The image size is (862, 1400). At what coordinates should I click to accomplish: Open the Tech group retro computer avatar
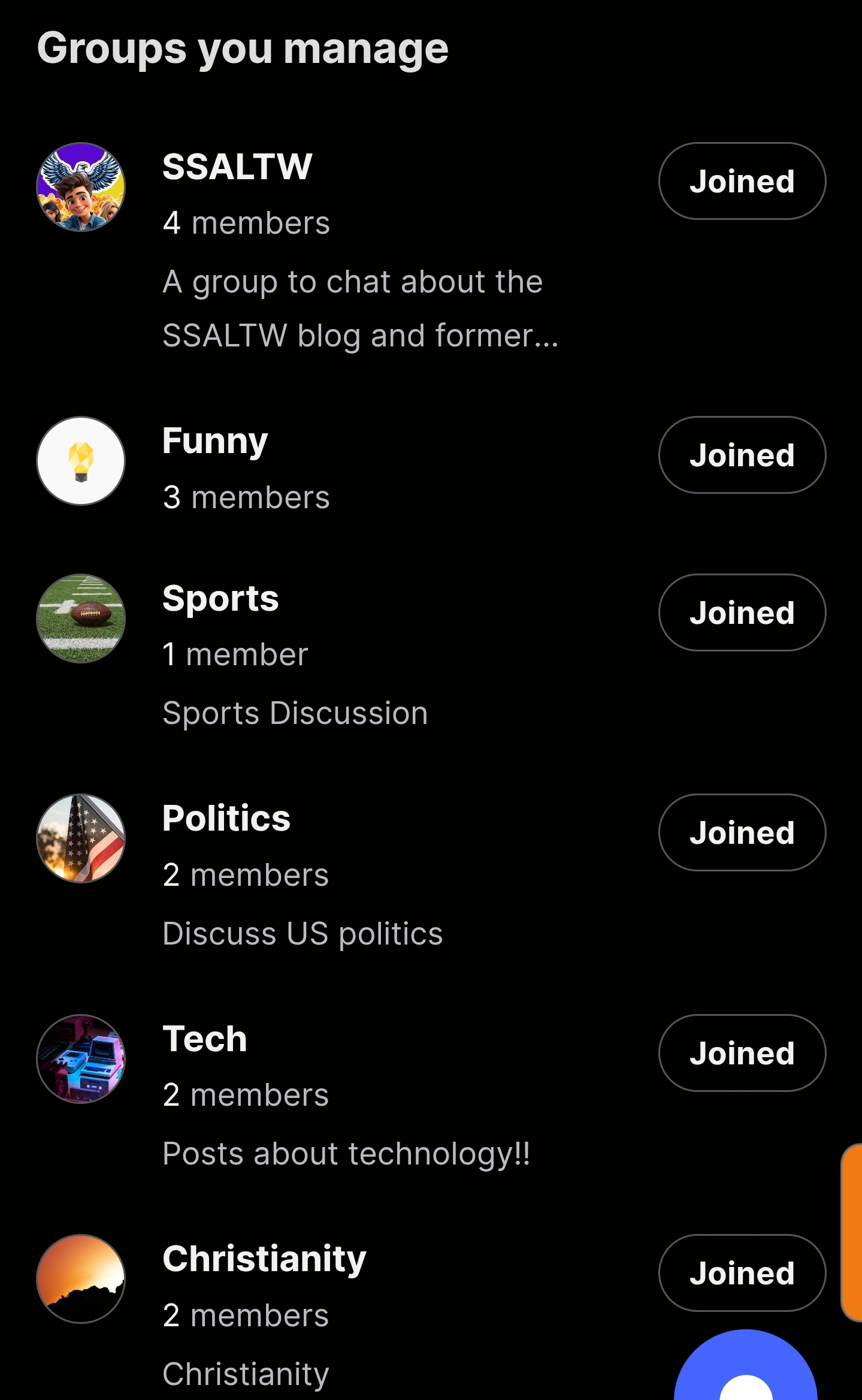(81, 1059)
